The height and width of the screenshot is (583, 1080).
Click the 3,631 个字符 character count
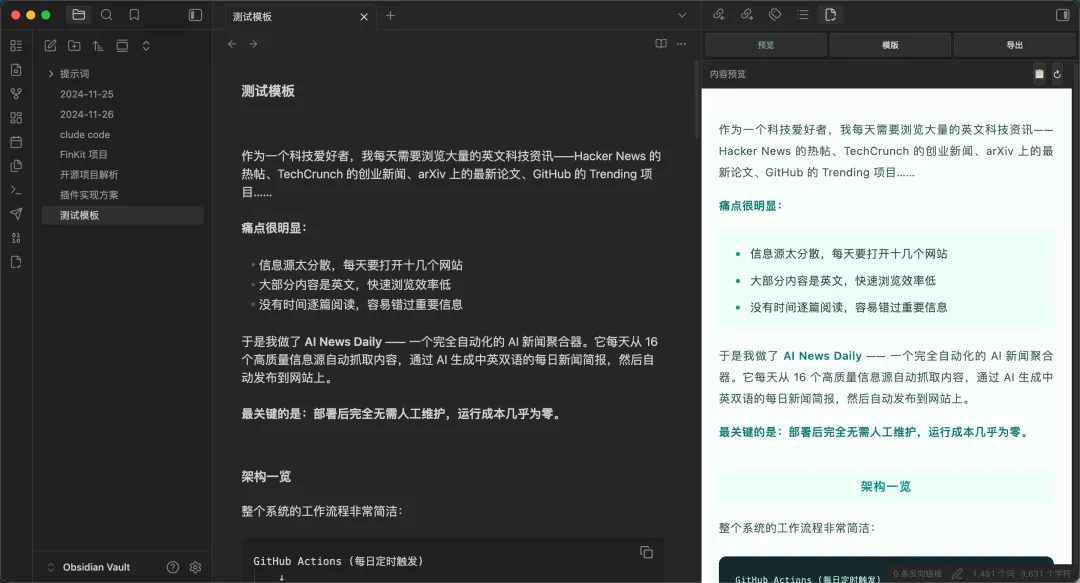pos(1046,573)
